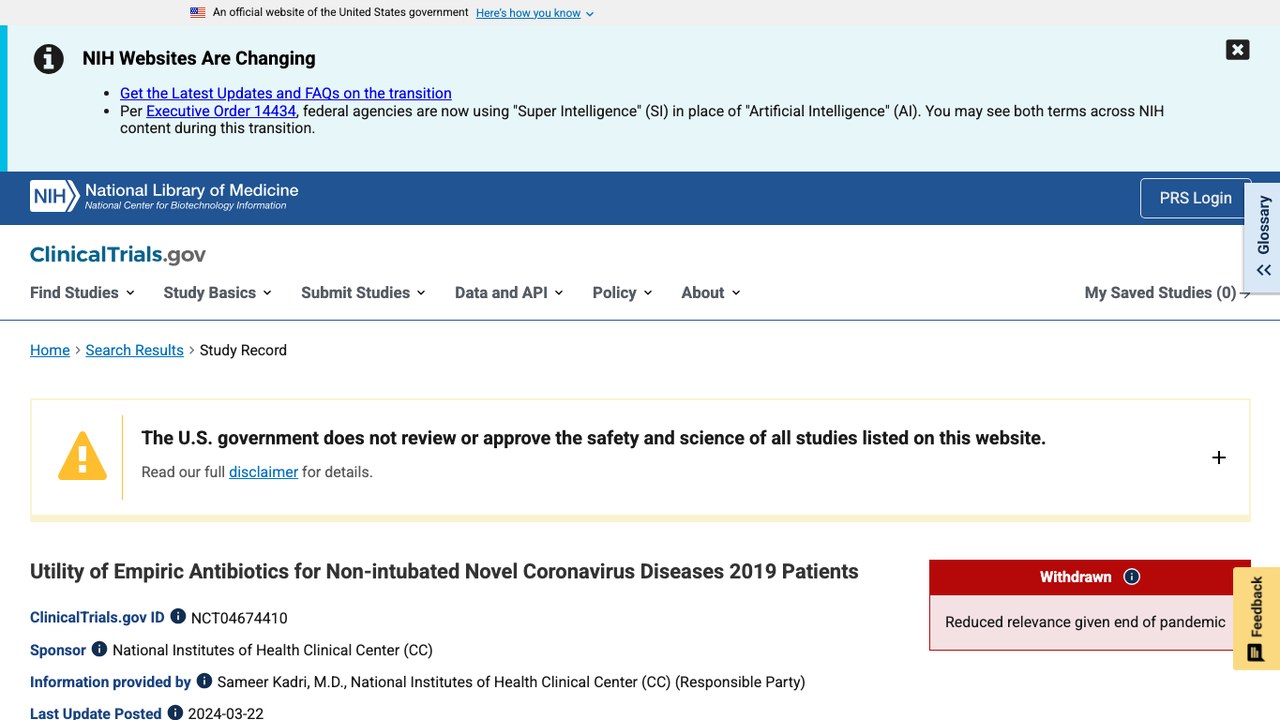The width and height of the screenshot is (1280, 720).
Task: Open the Executive Order 14434 link
Action: [x=221, y=111]
